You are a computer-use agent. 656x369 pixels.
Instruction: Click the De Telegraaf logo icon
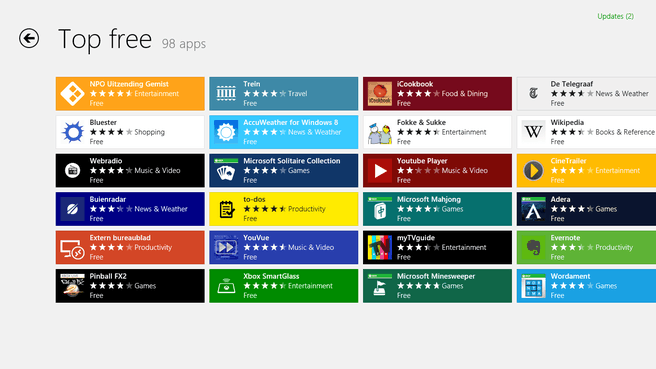(533, 93)
